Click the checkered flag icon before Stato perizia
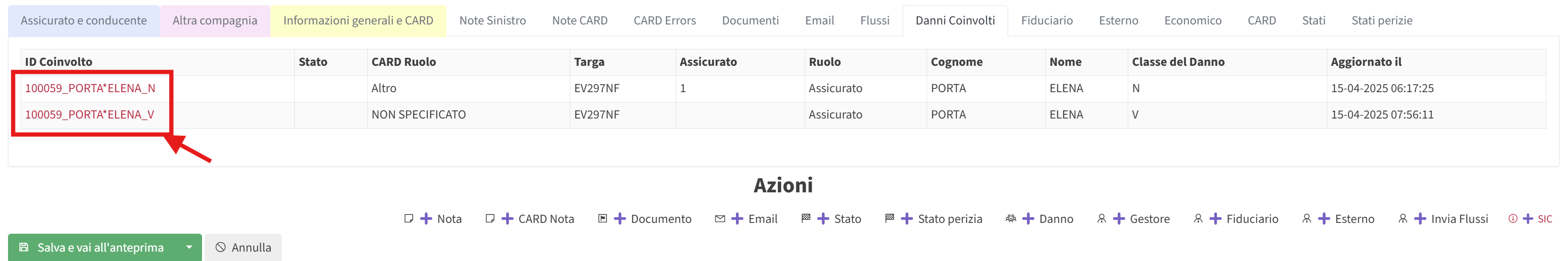This screenshot has width=1568, height=261. click(x=889, y=218)
